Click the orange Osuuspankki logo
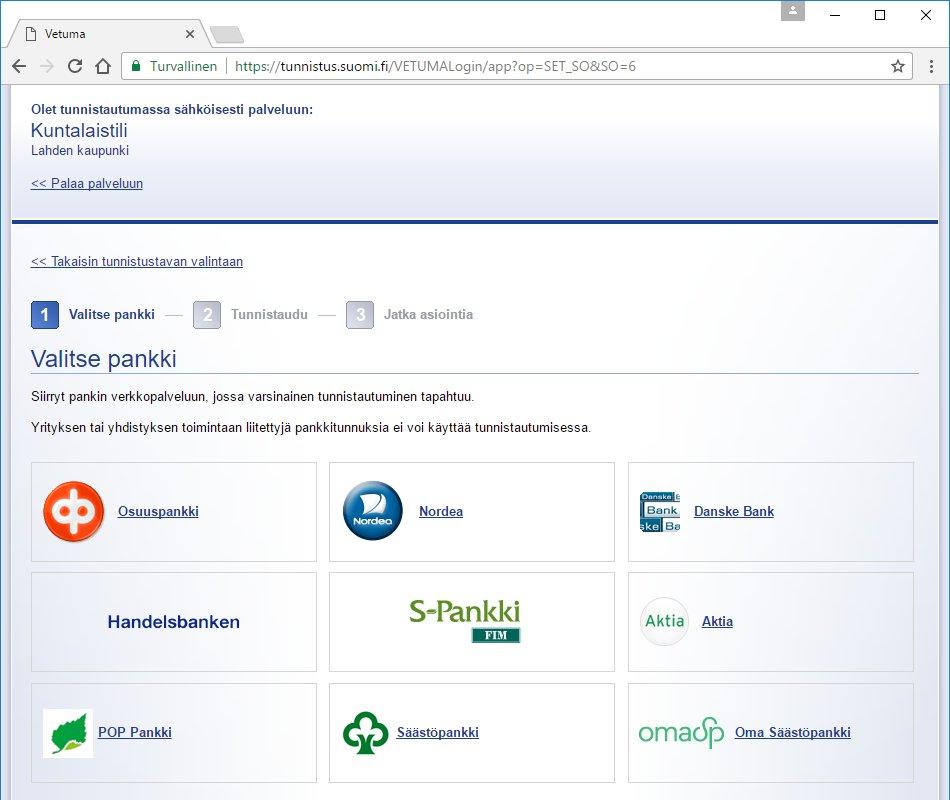The width and height of the screenshot is (950, 800). coord(73,512)
